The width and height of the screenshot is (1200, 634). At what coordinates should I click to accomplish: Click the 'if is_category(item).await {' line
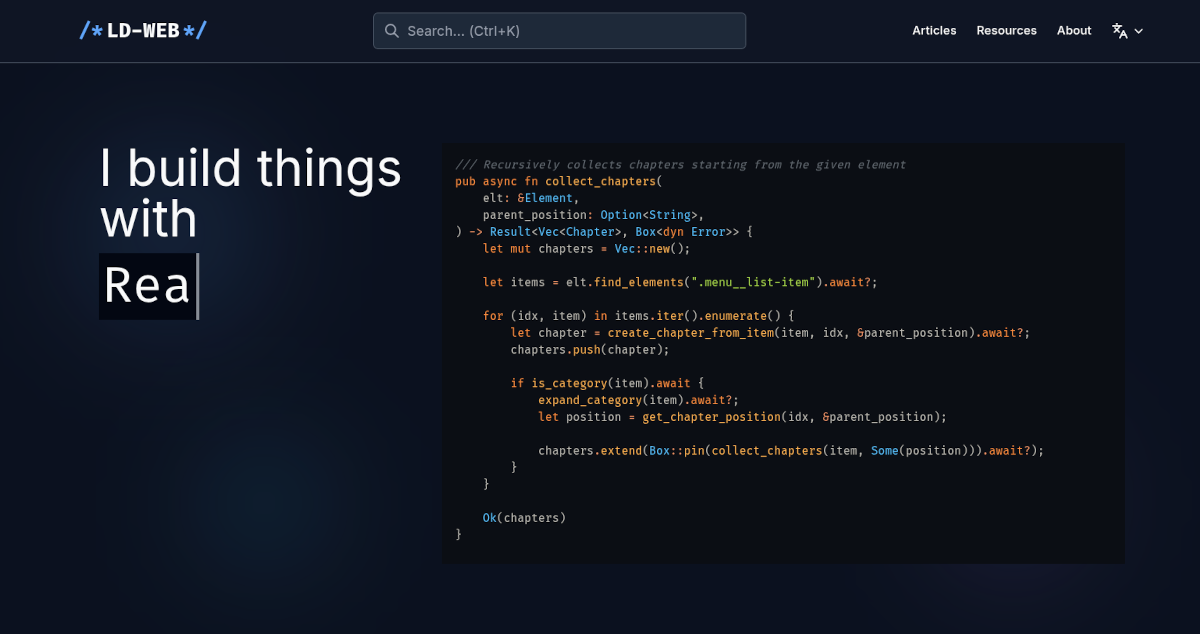[x=608, y=383]
